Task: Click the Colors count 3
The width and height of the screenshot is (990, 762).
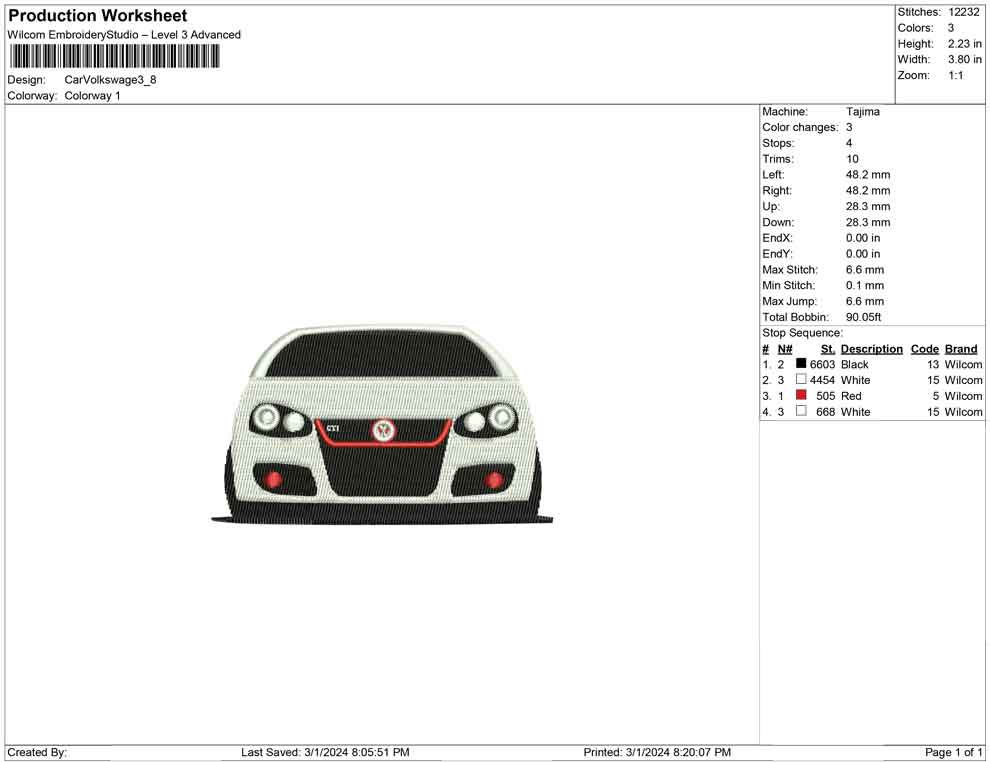Action: (951, 28)
